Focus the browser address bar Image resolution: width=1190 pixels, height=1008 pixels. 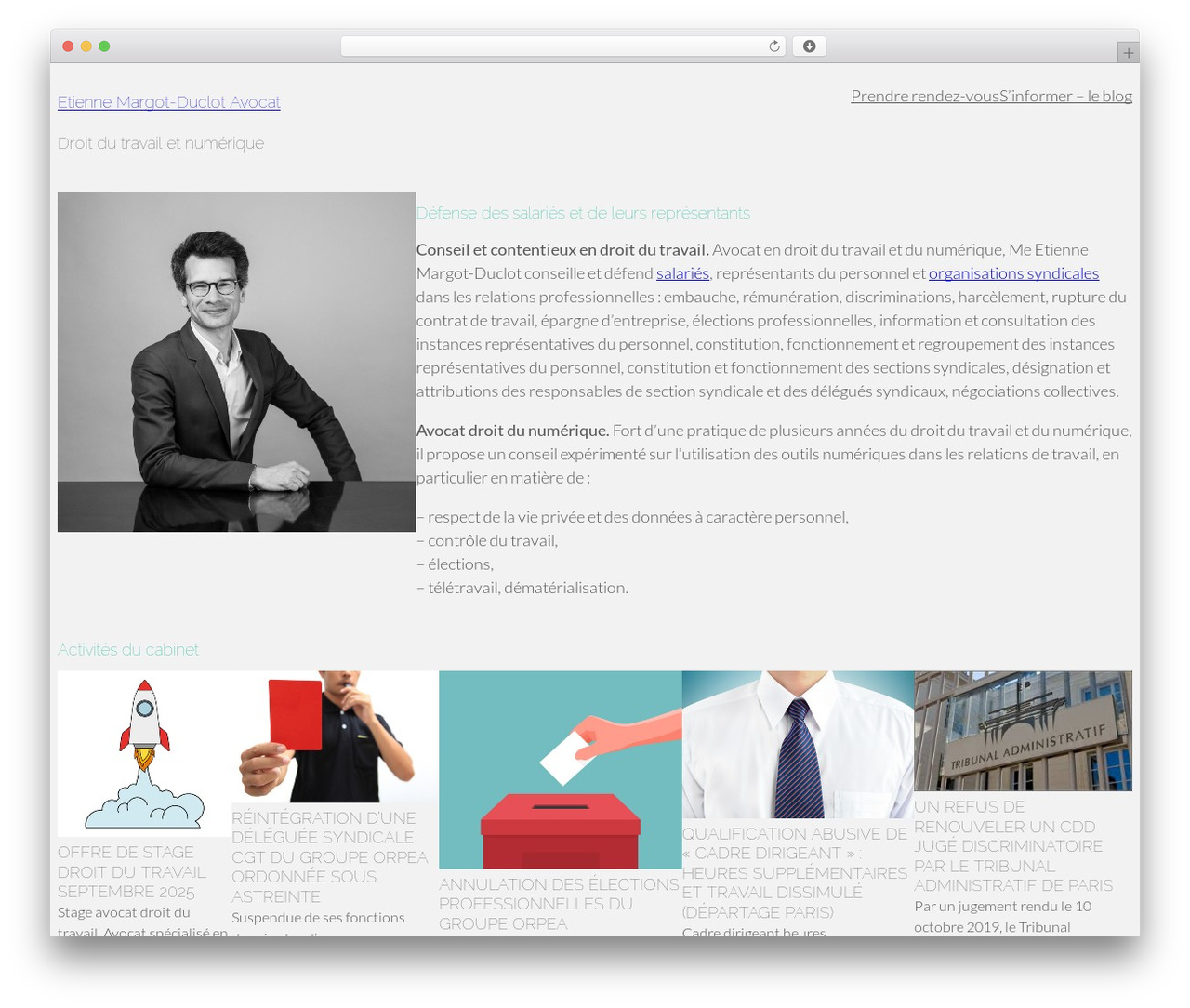(x=562, y=46)
